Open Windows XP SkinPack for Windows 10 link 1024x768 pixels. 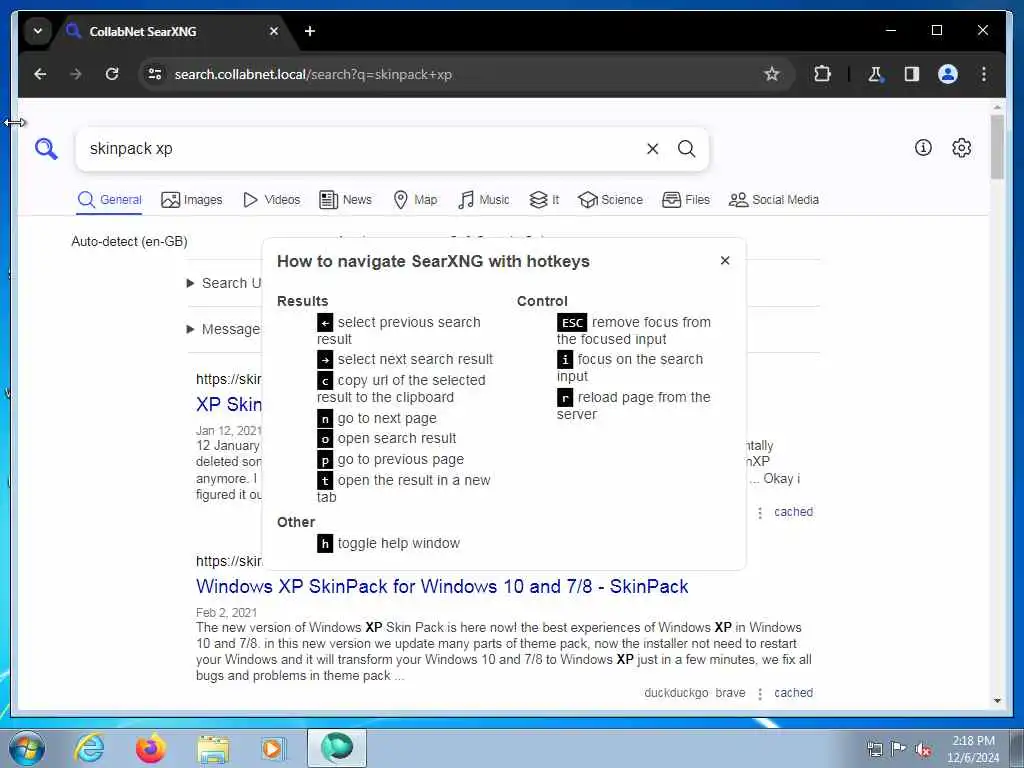tap(442, 586)
